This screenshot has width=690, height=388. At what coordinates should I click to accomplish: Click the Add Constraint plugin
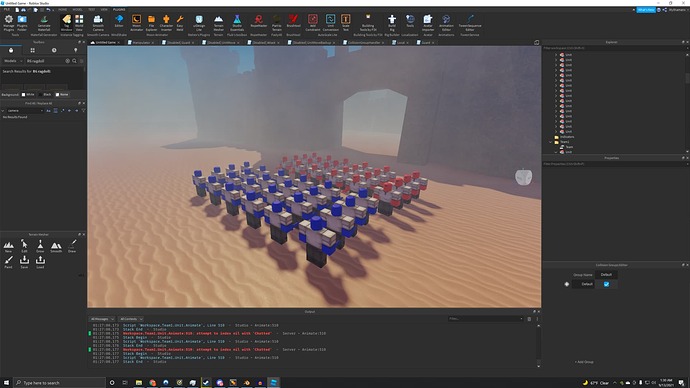313,22
